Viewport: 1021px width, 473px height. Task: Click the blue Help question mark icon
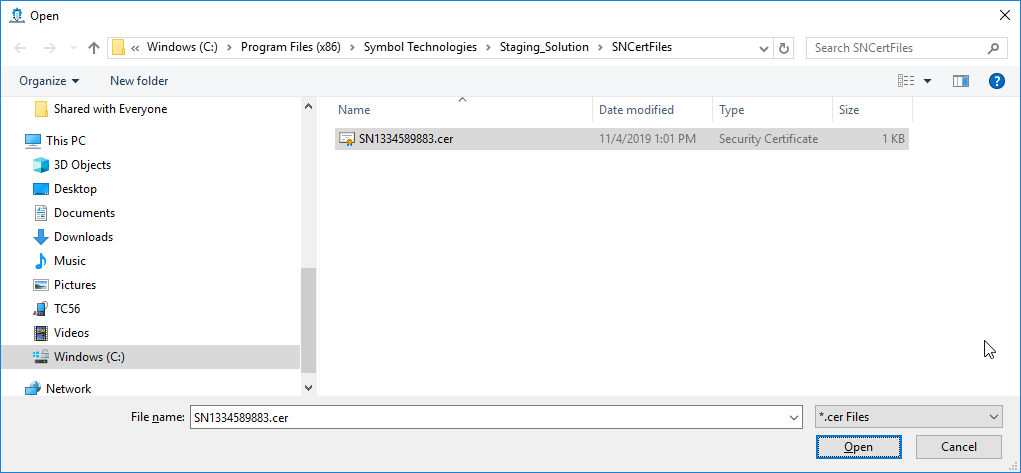(996, 81)
